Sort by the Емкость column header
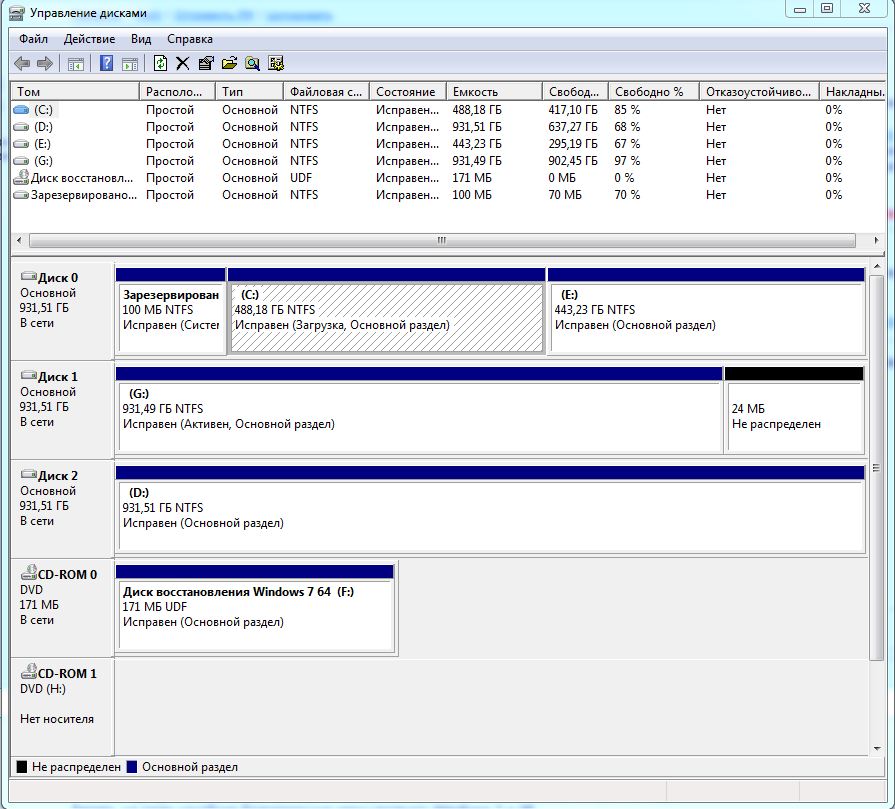895x809 pixels. pyautogui.click(x=492, y=91)
